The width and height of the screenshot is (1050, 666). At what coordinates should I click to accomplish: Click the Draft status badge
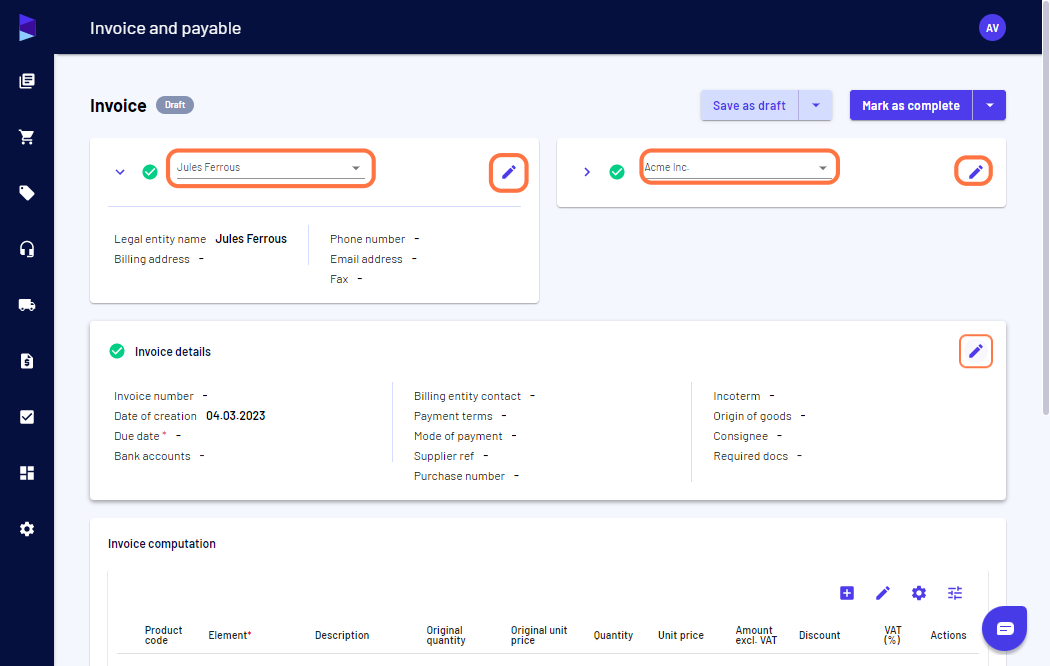pos(175,105)
